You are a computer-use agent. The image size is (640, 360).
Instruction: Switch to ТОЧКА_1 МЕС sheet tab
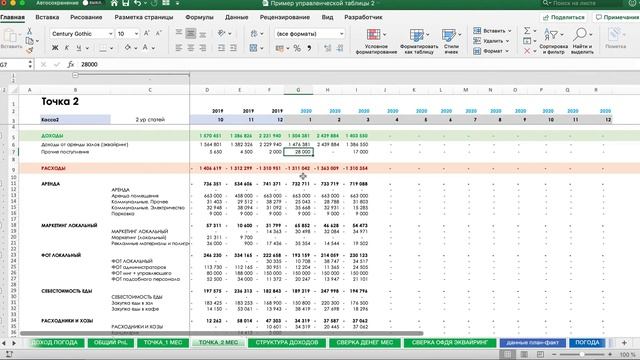click(x=163, y=342)
